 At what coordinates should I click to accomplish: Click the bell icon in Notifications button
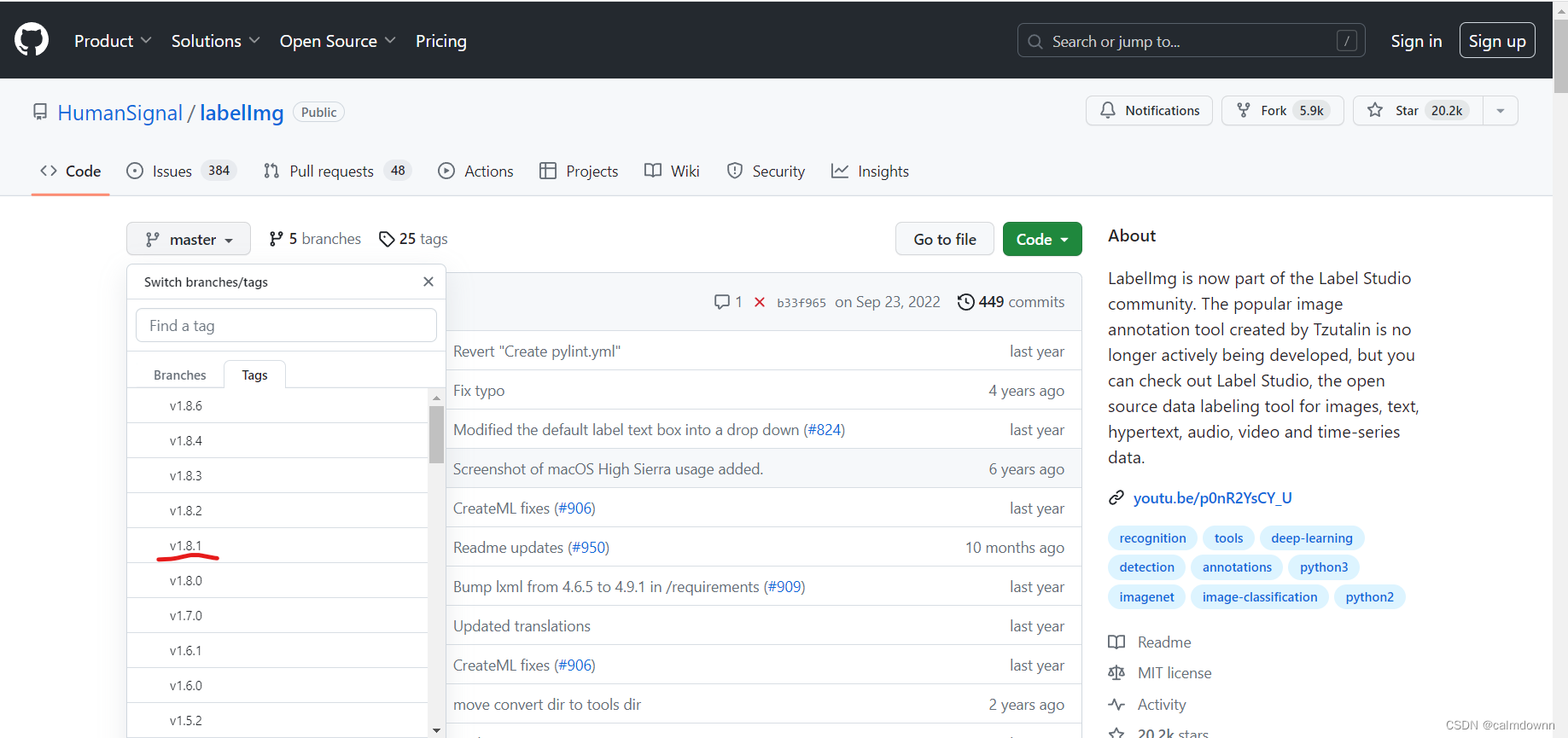[1108, 110]
